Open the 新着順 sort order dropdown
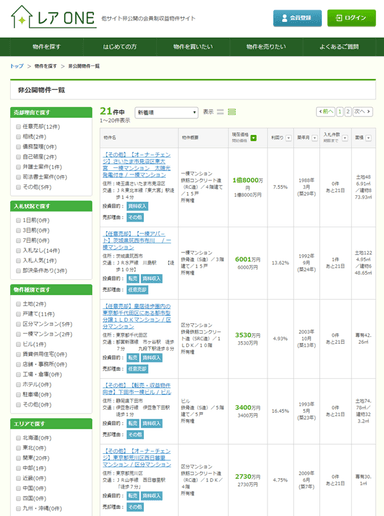This screenshot has height=516, width=384. point(166,113)
